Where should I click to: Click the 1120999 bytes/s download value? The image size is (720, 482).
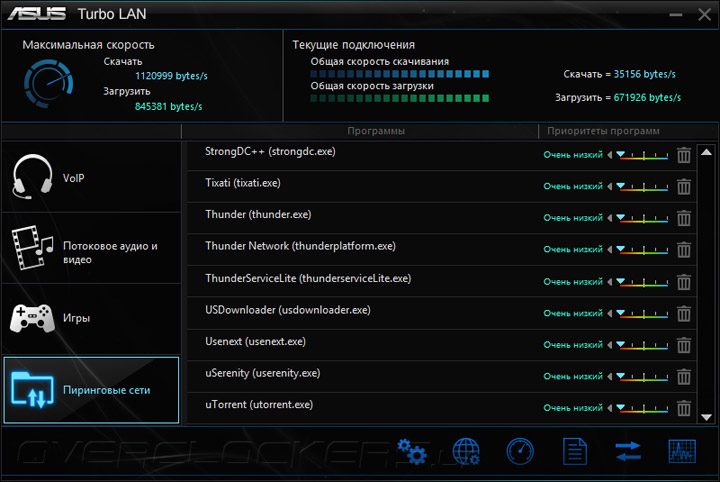coord(171,76)
